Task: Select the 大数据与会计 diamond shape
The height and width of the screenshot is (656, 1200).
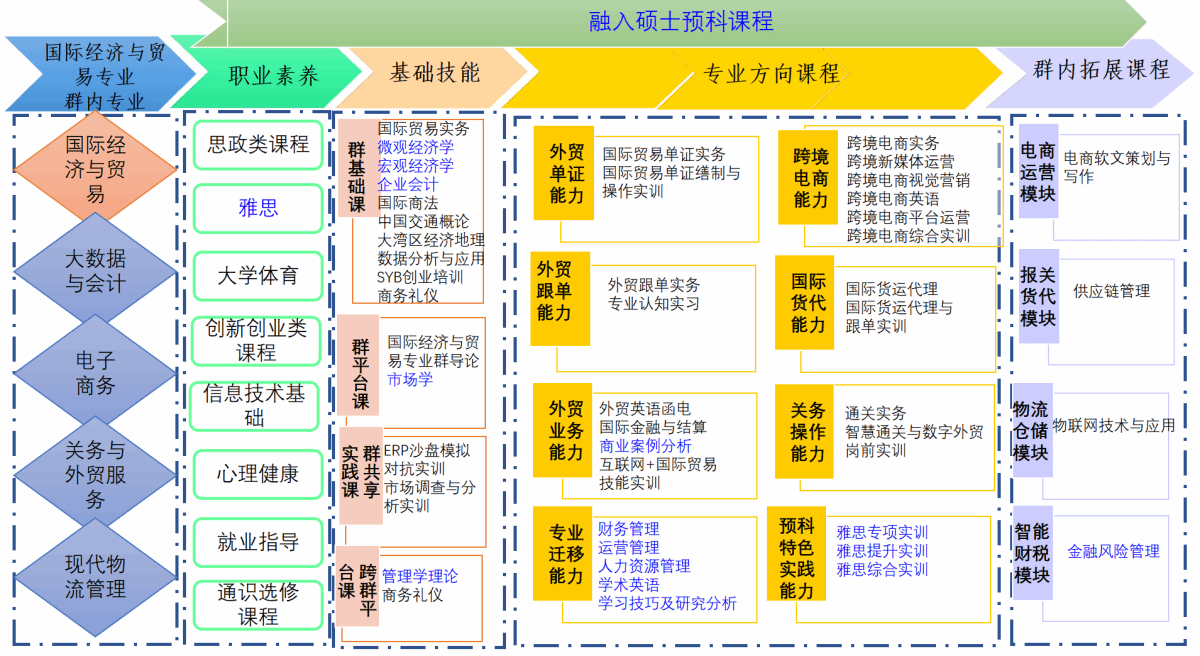Action: 95,271
